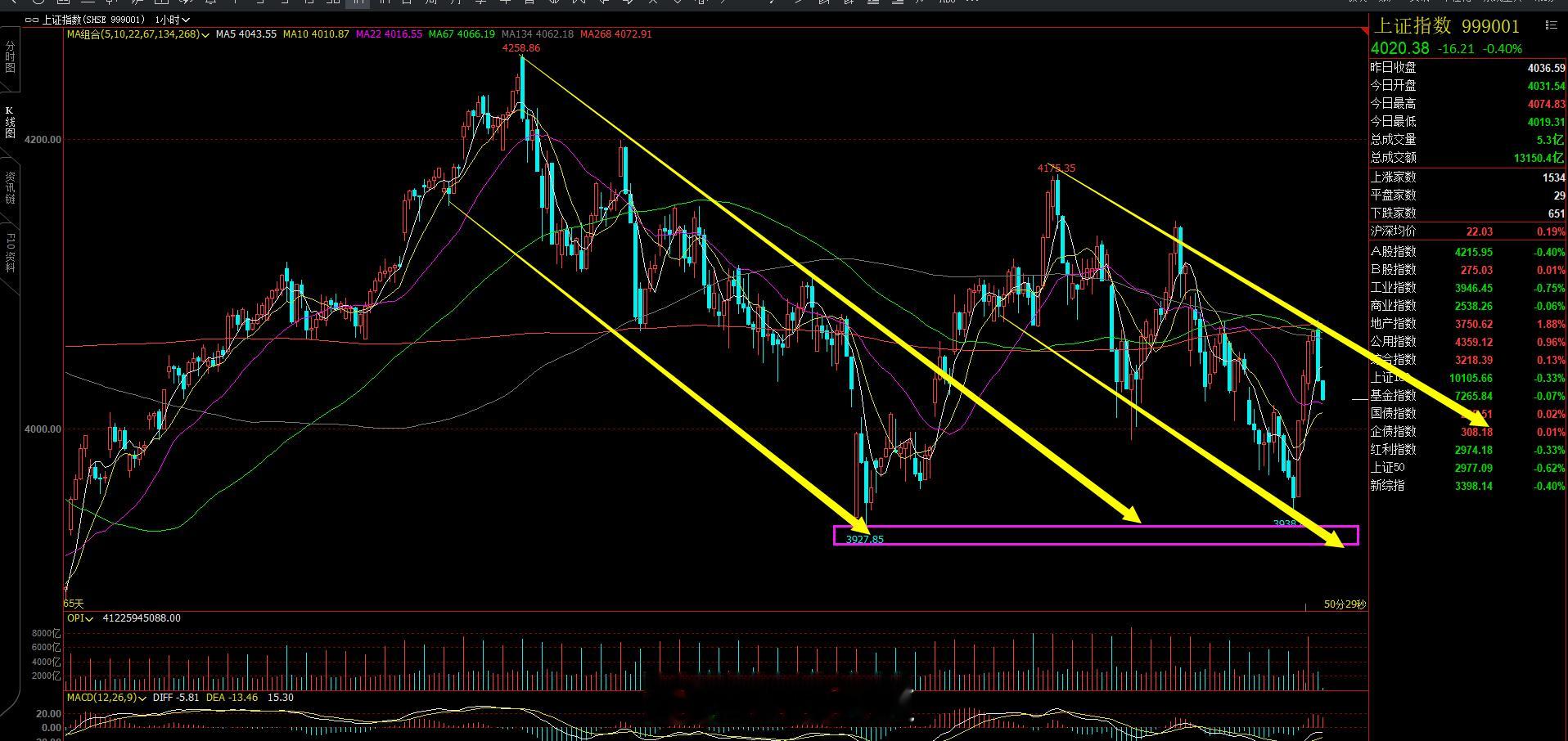Select A股指数 in the index list
This screenshot has height=741, width=1568.
coord(1468,252)
